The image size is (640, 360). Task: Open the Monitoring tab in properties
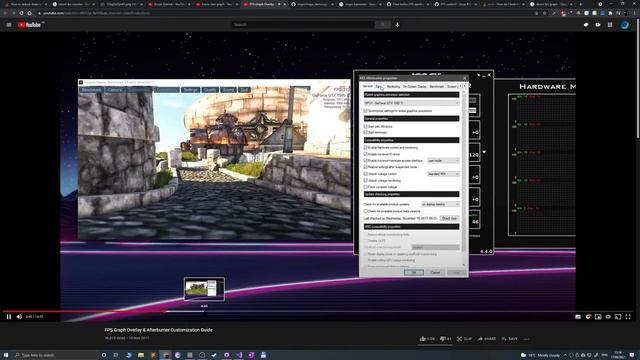click(393, 87)
